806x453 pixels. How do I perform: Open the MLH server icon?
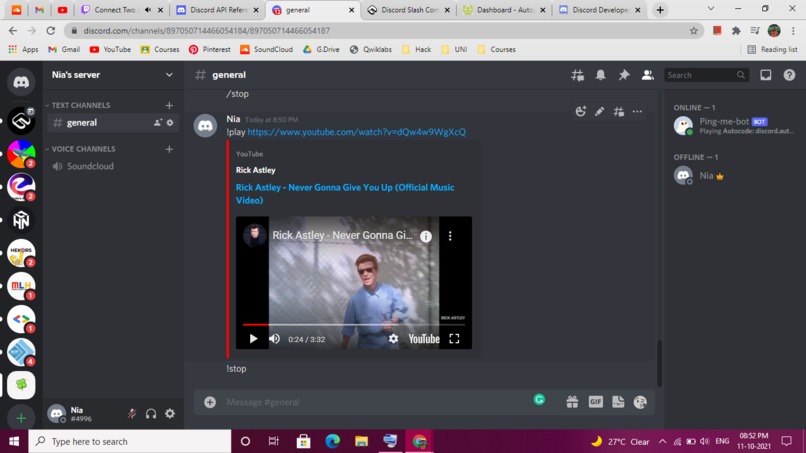[21, 286]
